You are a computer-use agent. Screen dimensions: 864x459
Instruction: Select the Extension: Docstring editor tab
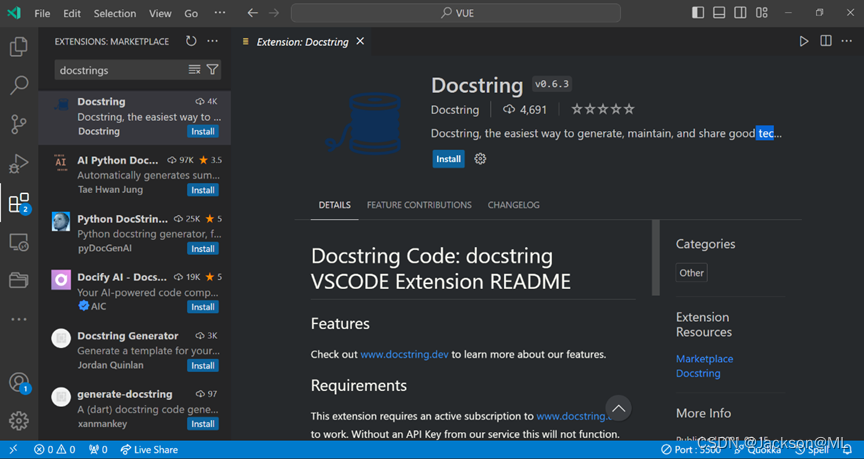pyautogui.click(x=303, y=42)
